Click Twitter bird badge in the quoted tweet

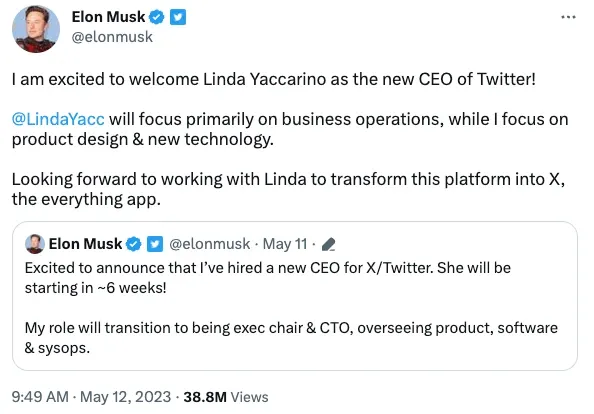click(155, 244)
